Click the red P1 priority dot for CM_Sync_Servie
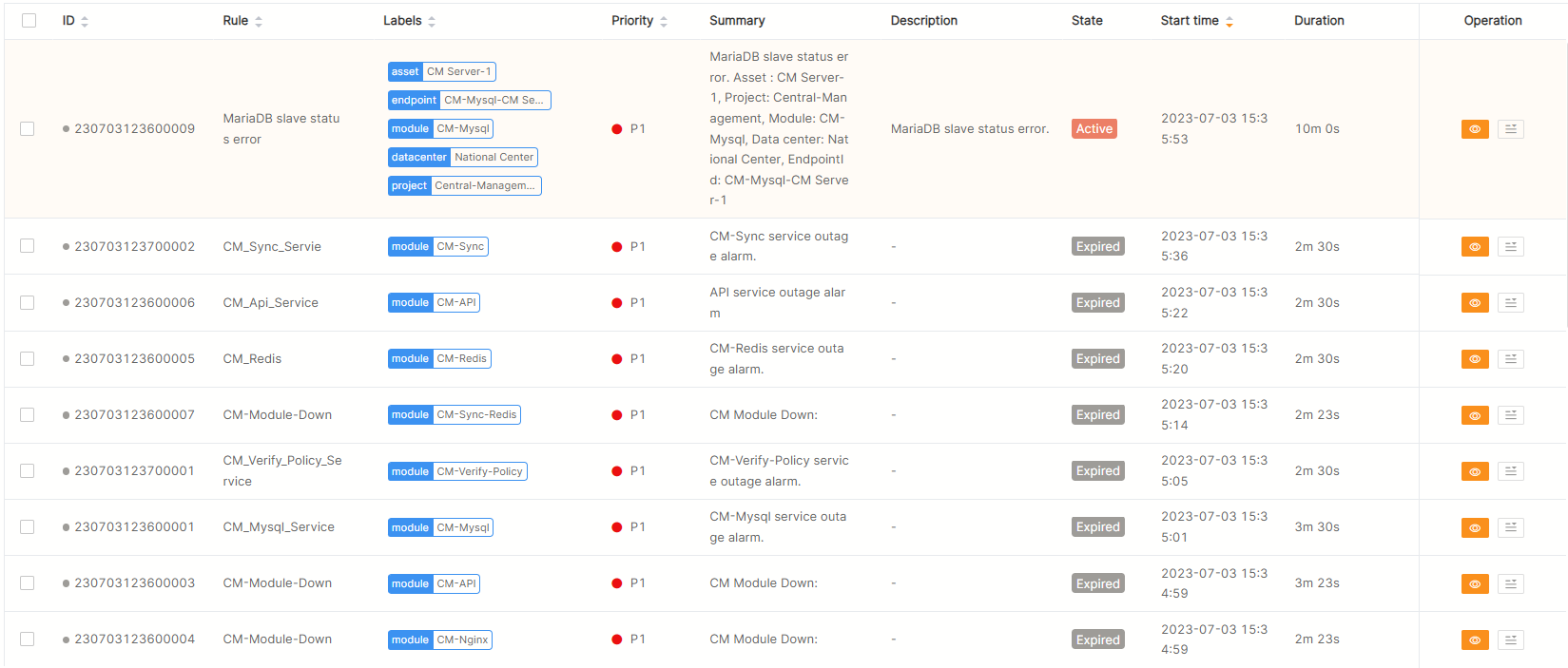The width and height of the screenshot is (1568, 668). [x=617, y=247]
